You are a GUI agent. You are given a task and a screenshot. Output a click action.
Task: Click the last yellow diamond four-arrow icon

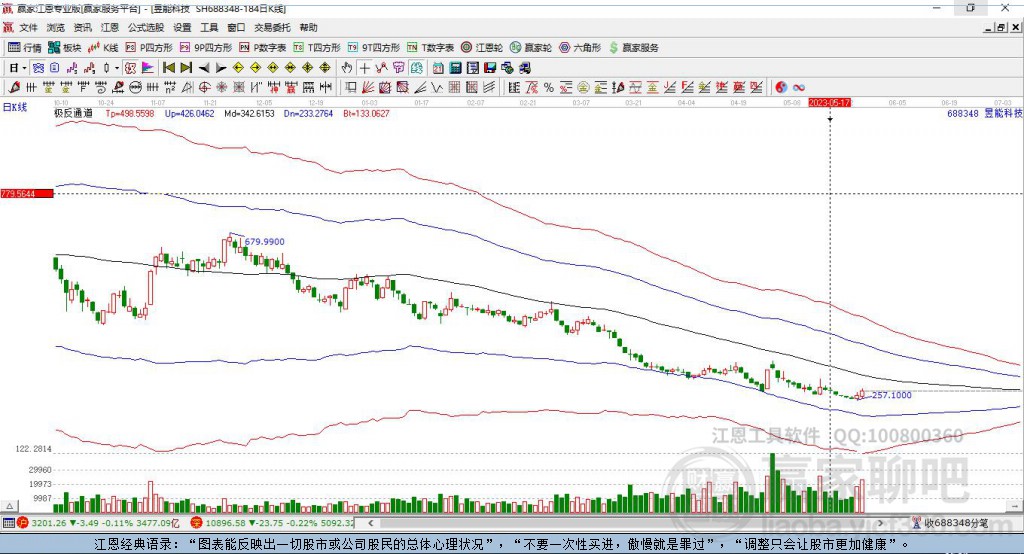pos(325,68)
